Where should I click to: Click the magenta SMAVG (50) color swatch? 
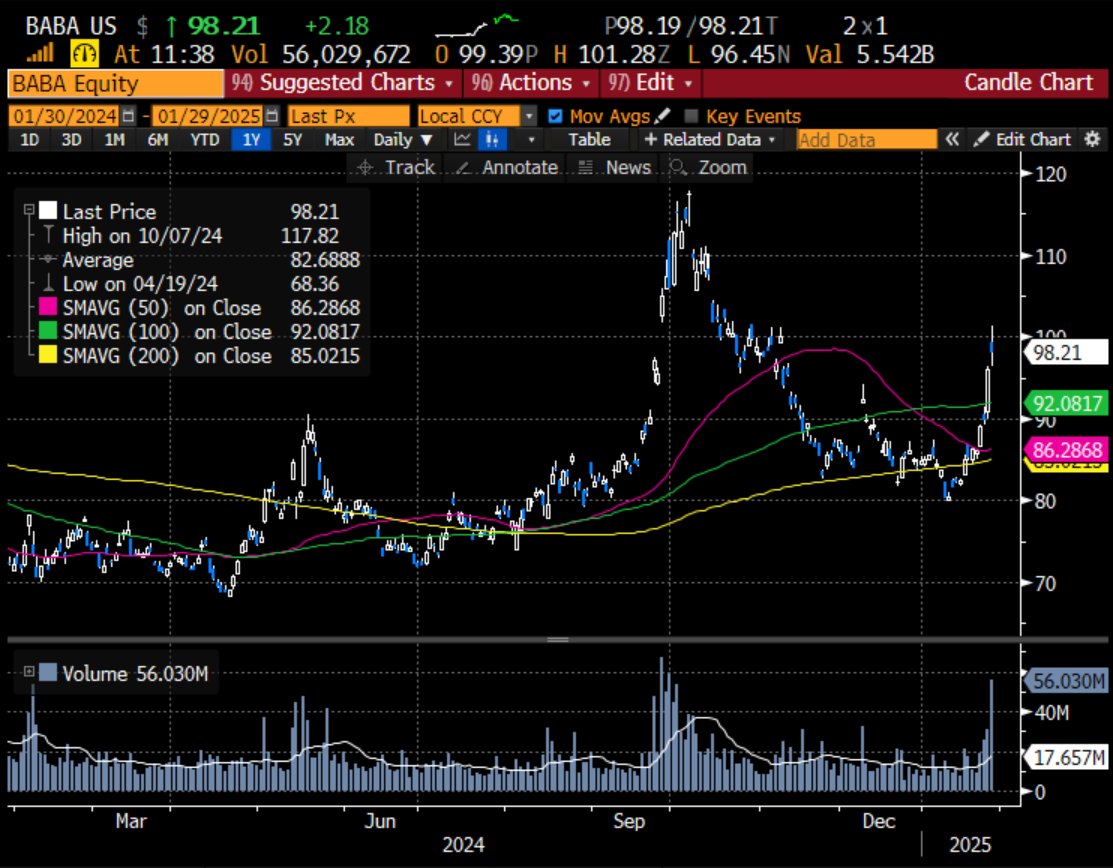[x=48, y=307]
